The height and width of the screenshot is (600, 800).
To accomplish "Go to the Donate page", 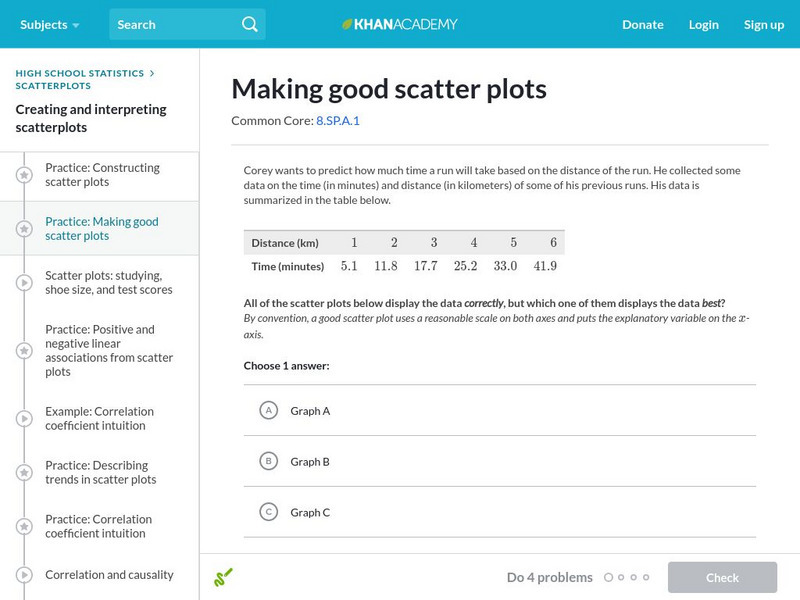I will pyautogui.click(x=642, y=24).
